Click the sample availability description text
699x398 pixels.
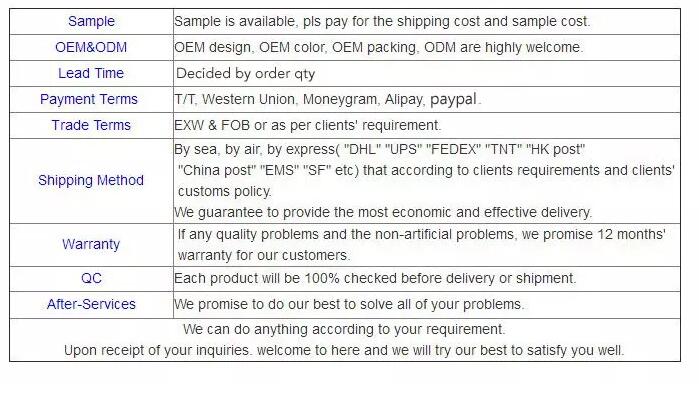[x=382, y=21]
